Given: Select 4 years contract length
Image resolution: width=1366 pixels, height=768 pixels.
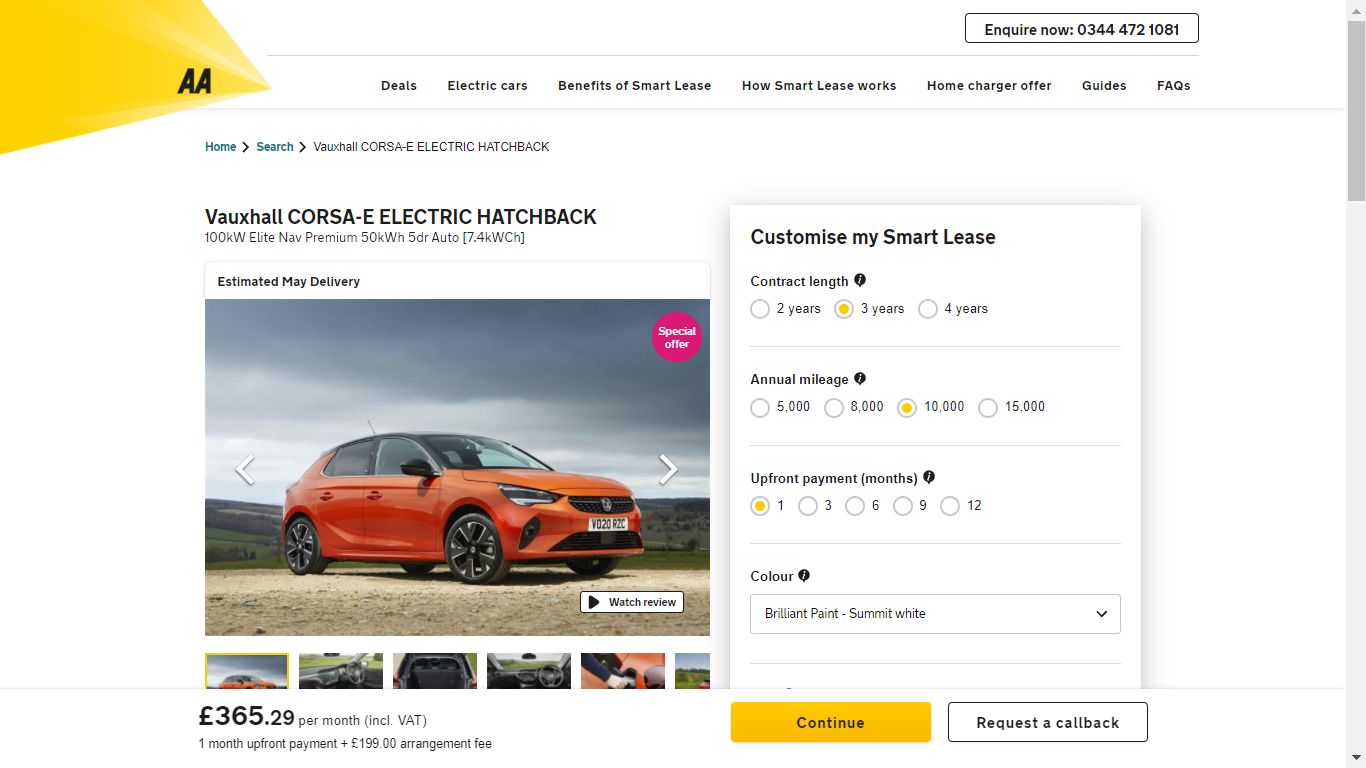Looking at the screenshot, I should click(x=928, y=309).
